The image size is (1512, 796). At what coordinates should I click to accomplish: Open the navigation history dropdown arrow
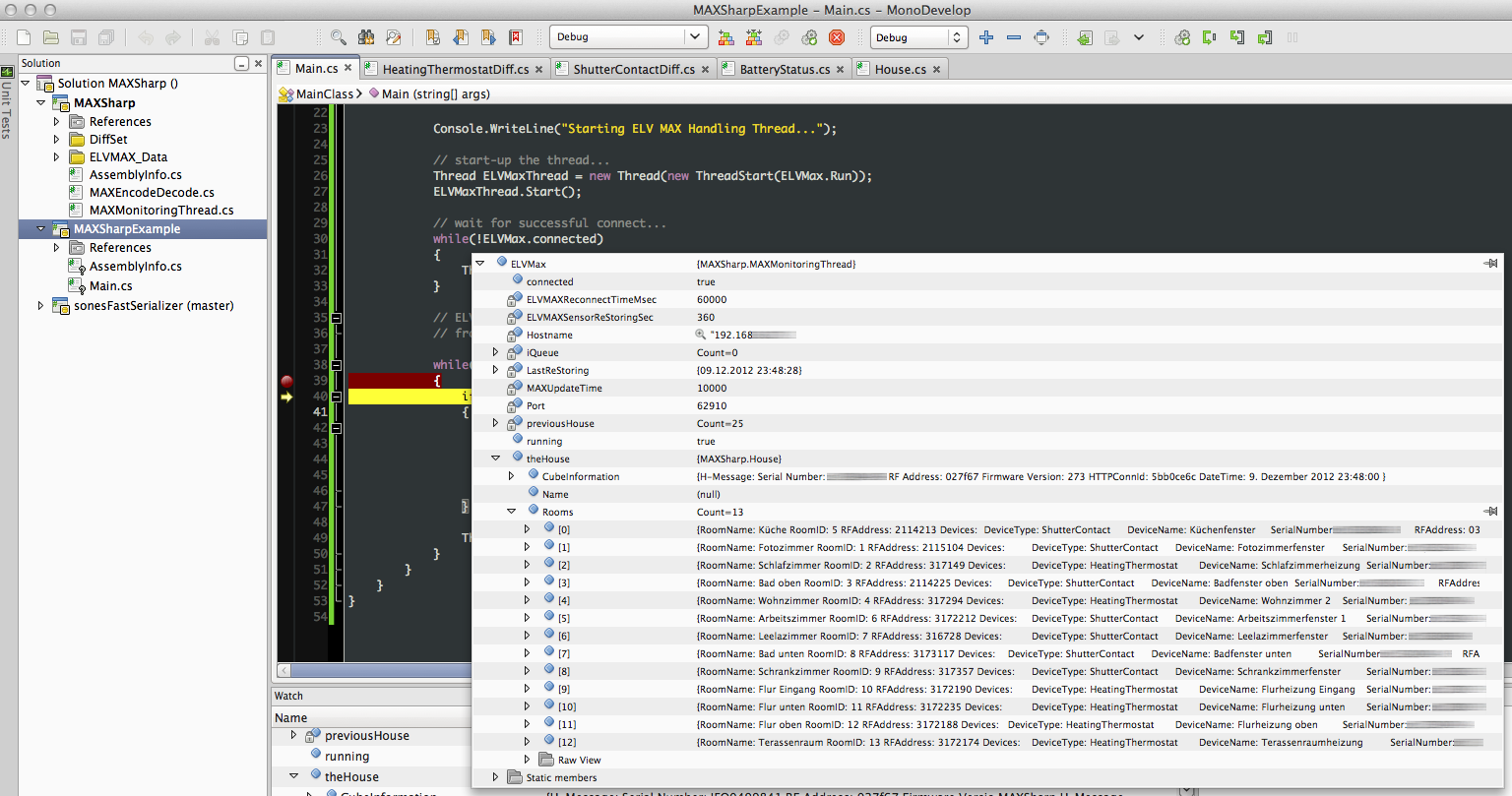pos(1139,37)
